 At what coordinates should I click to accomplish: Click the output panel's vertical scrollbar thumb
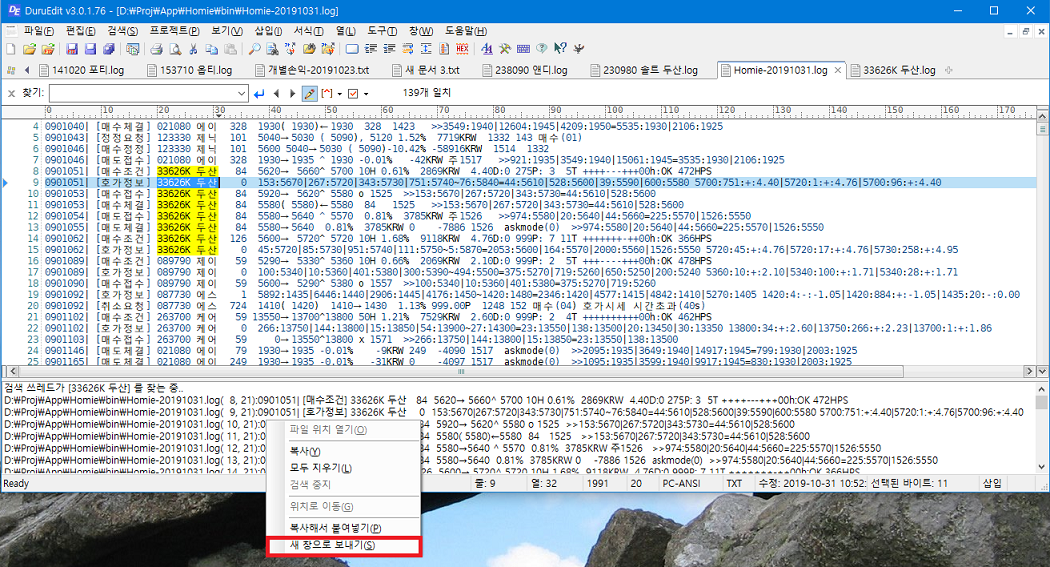[x=1041, y=402]
